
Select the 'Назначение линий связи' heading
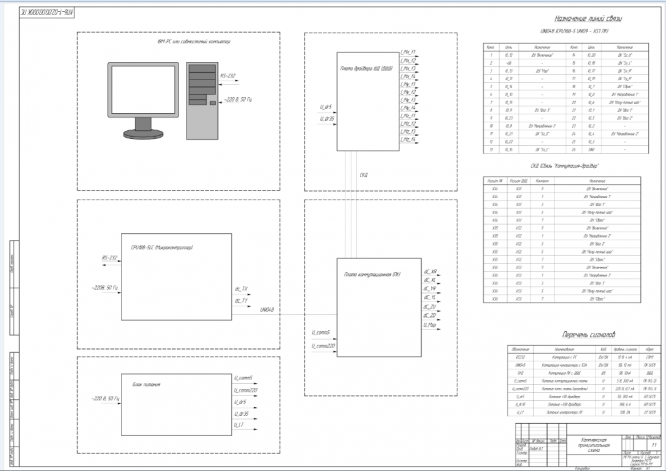coord(588,19)
